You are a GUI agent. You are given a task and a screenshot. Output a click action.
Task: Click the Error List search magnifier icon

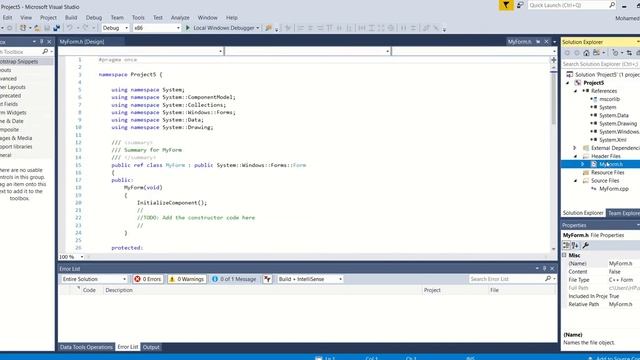point(548,279)
